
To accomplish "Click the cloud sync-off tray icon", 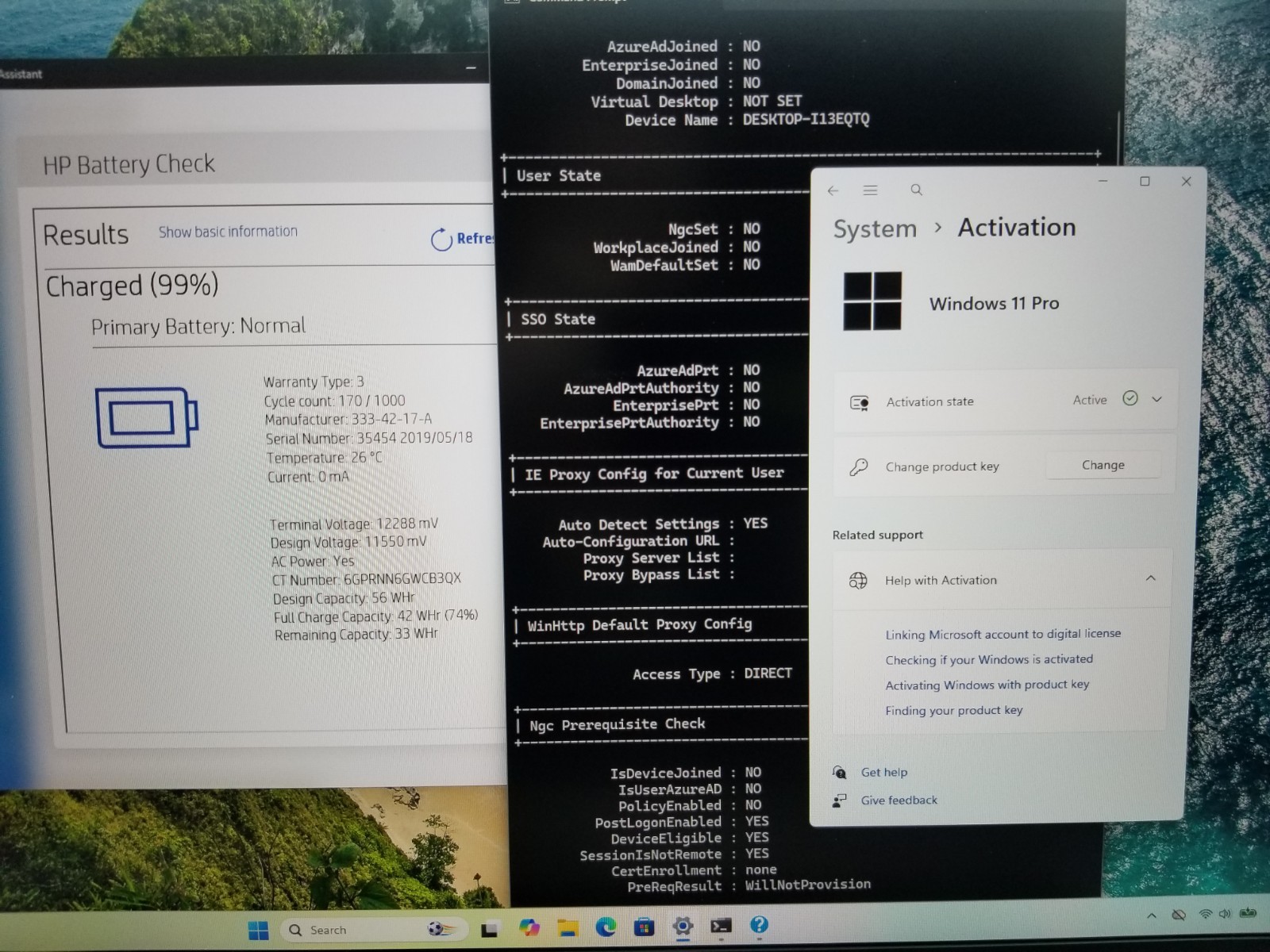I will pyautogui.click(x=1179, y=915).
